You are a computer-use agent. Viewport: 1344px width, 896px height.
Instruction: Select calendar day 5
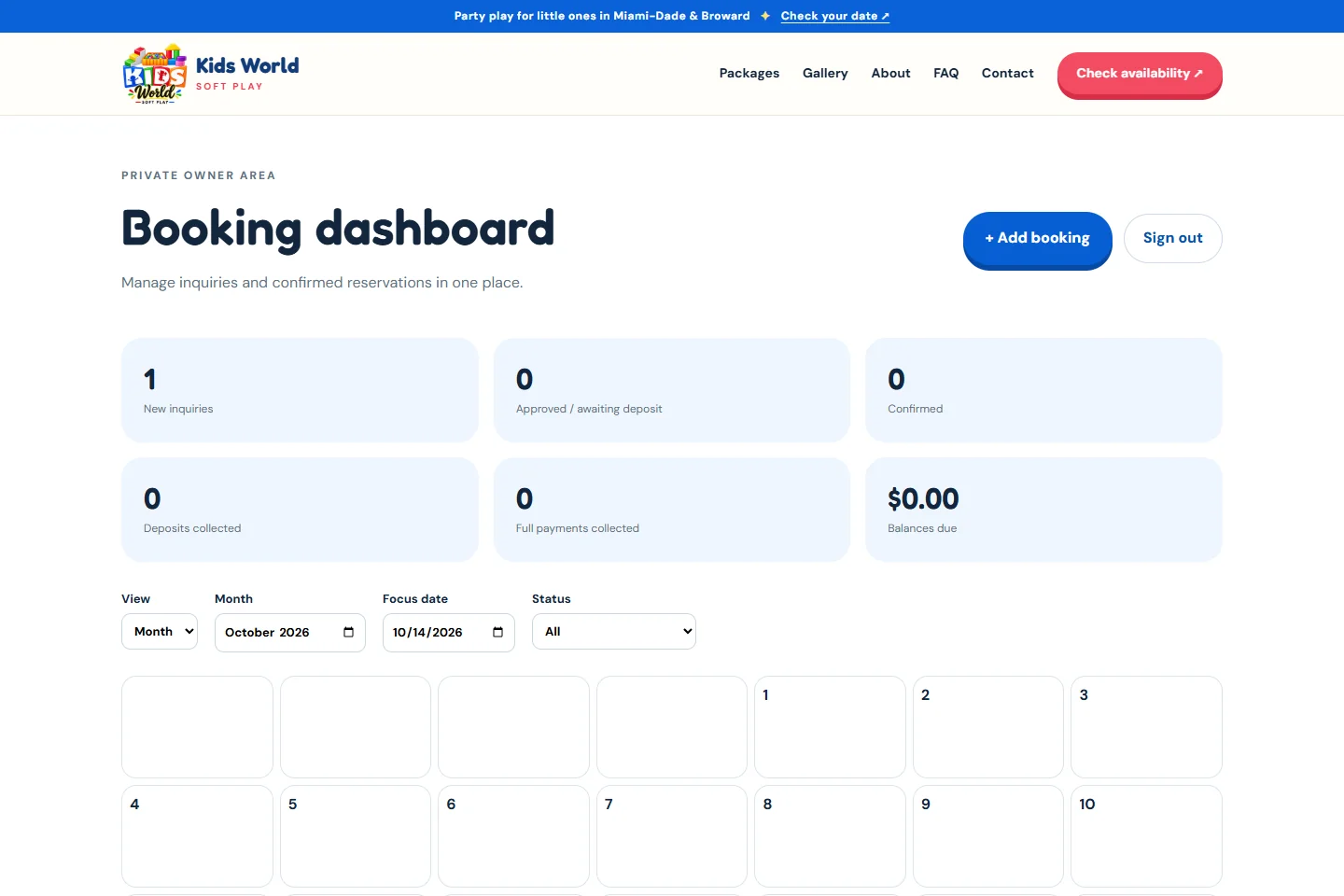coord(356,836)
